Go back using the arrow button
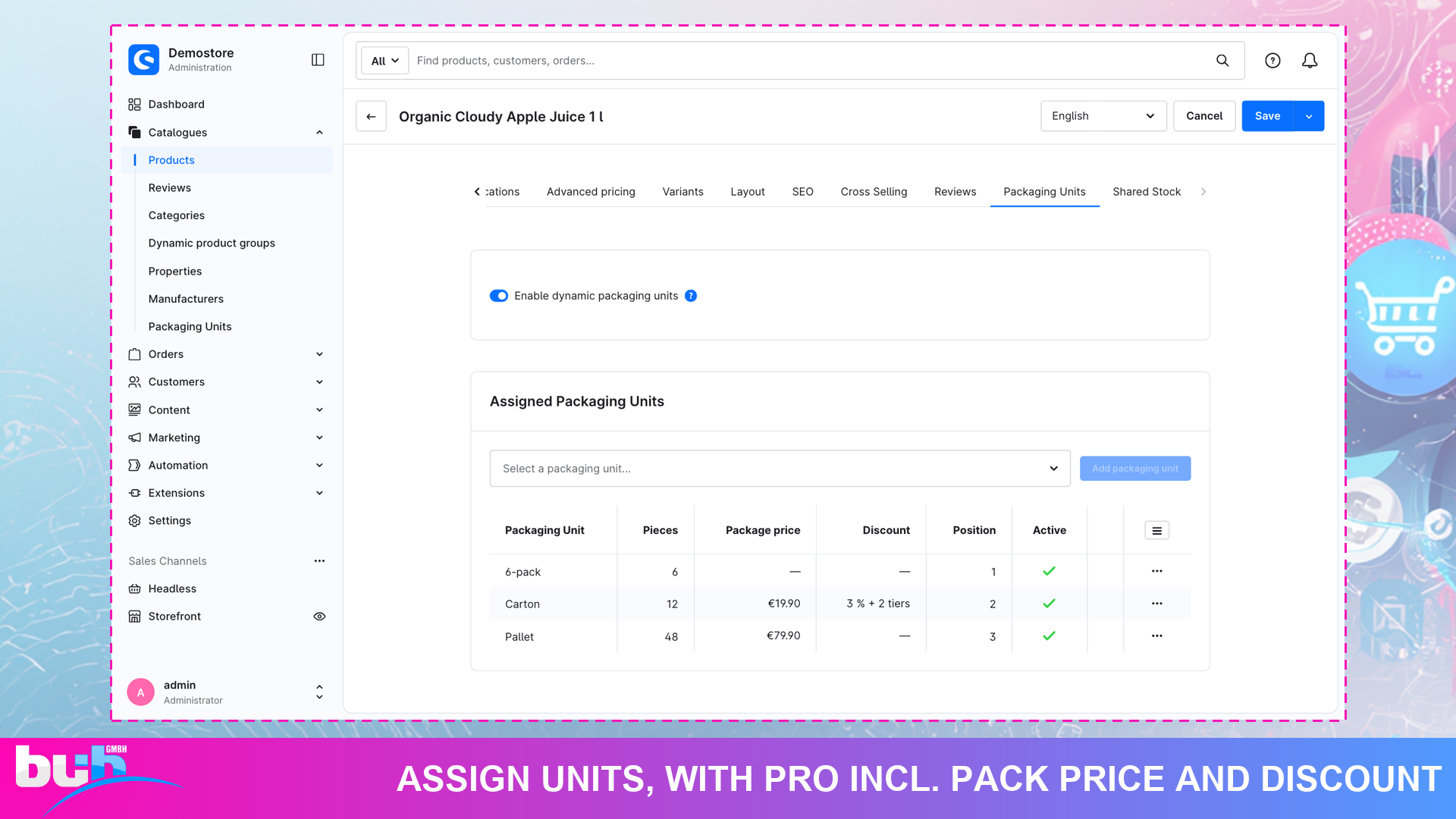 [371, 116]
